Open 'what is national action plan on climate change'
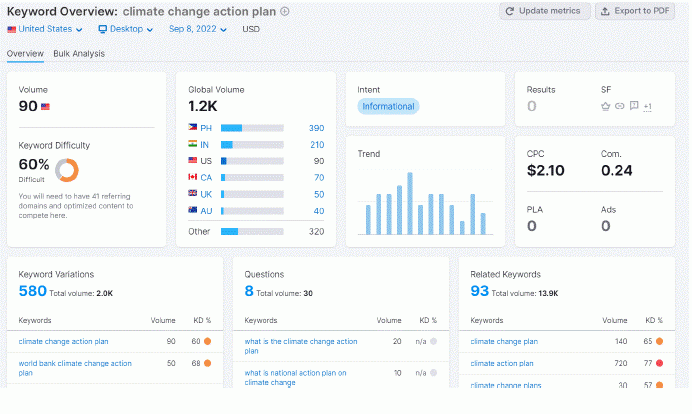 (295, 378)
